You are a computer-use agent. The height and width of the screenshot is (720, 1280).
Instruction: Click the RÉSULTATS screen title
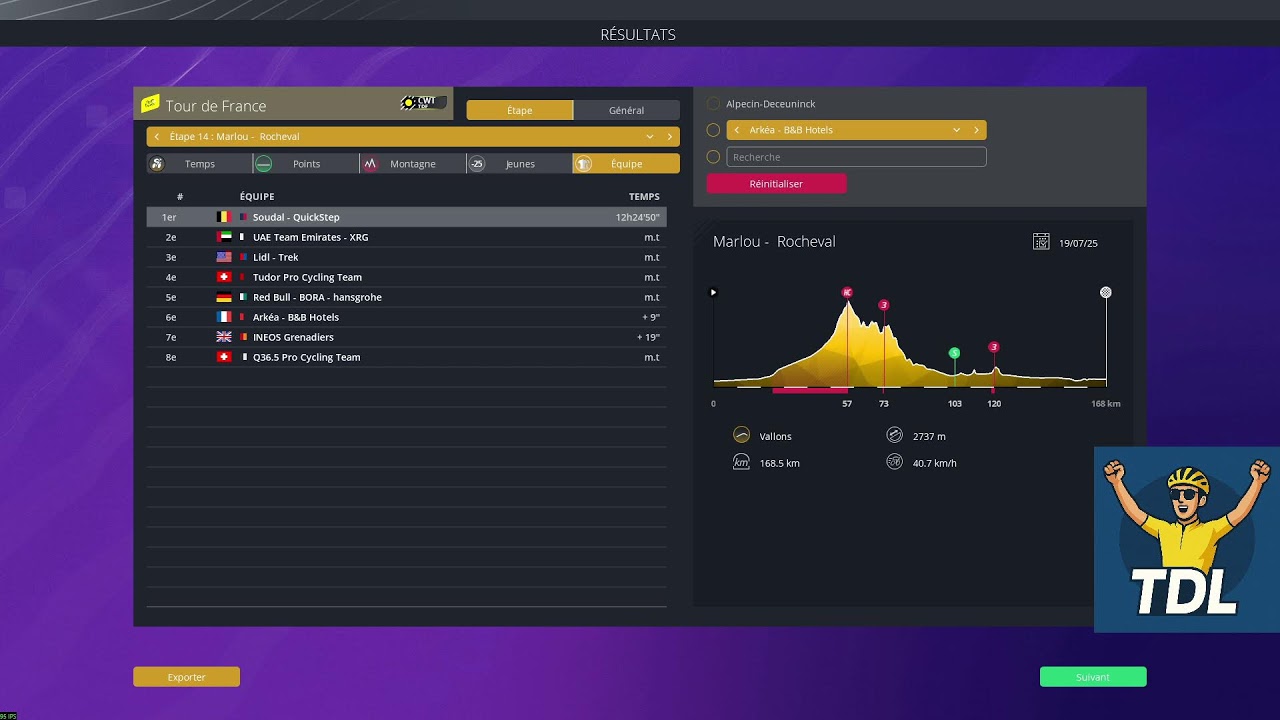point(638,35)
